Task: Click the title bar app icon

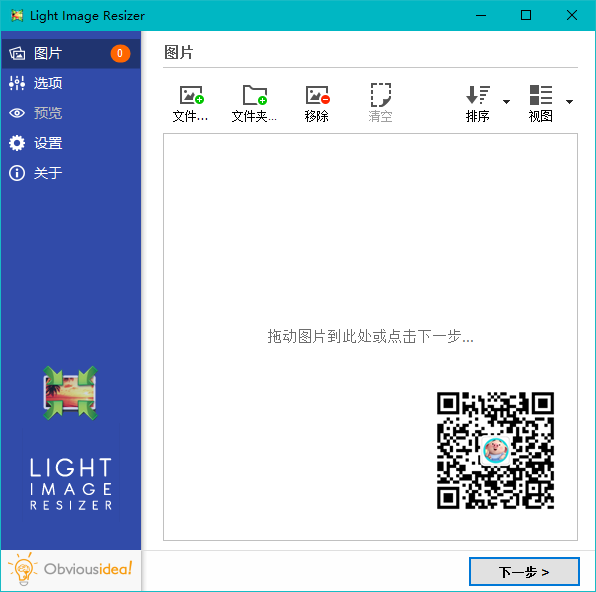Action: (x=17, y=16)
